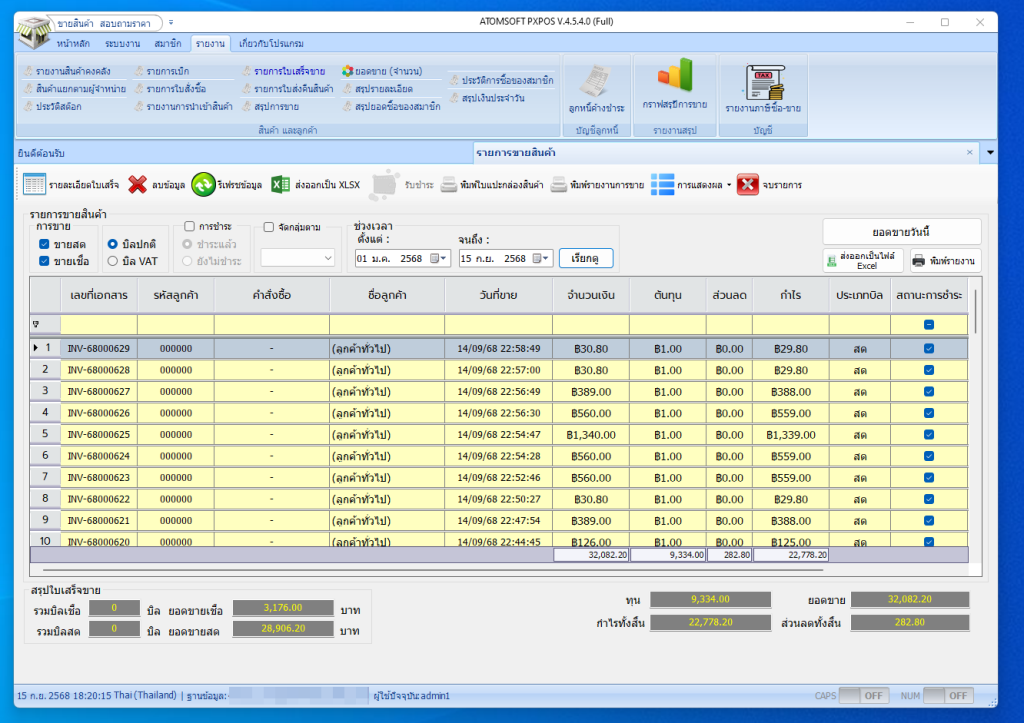Click the เลขที่เอกสาร column filter field

[x=99, y=325]
